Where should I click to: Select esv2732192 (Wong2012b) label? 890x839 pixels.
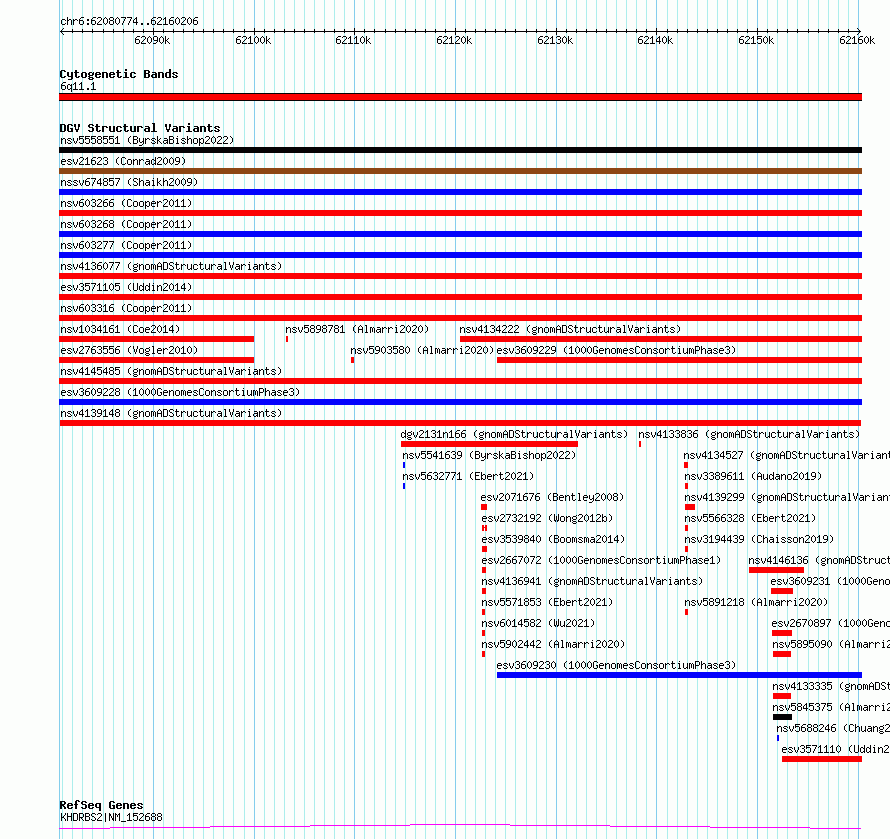tap(547, 518)
